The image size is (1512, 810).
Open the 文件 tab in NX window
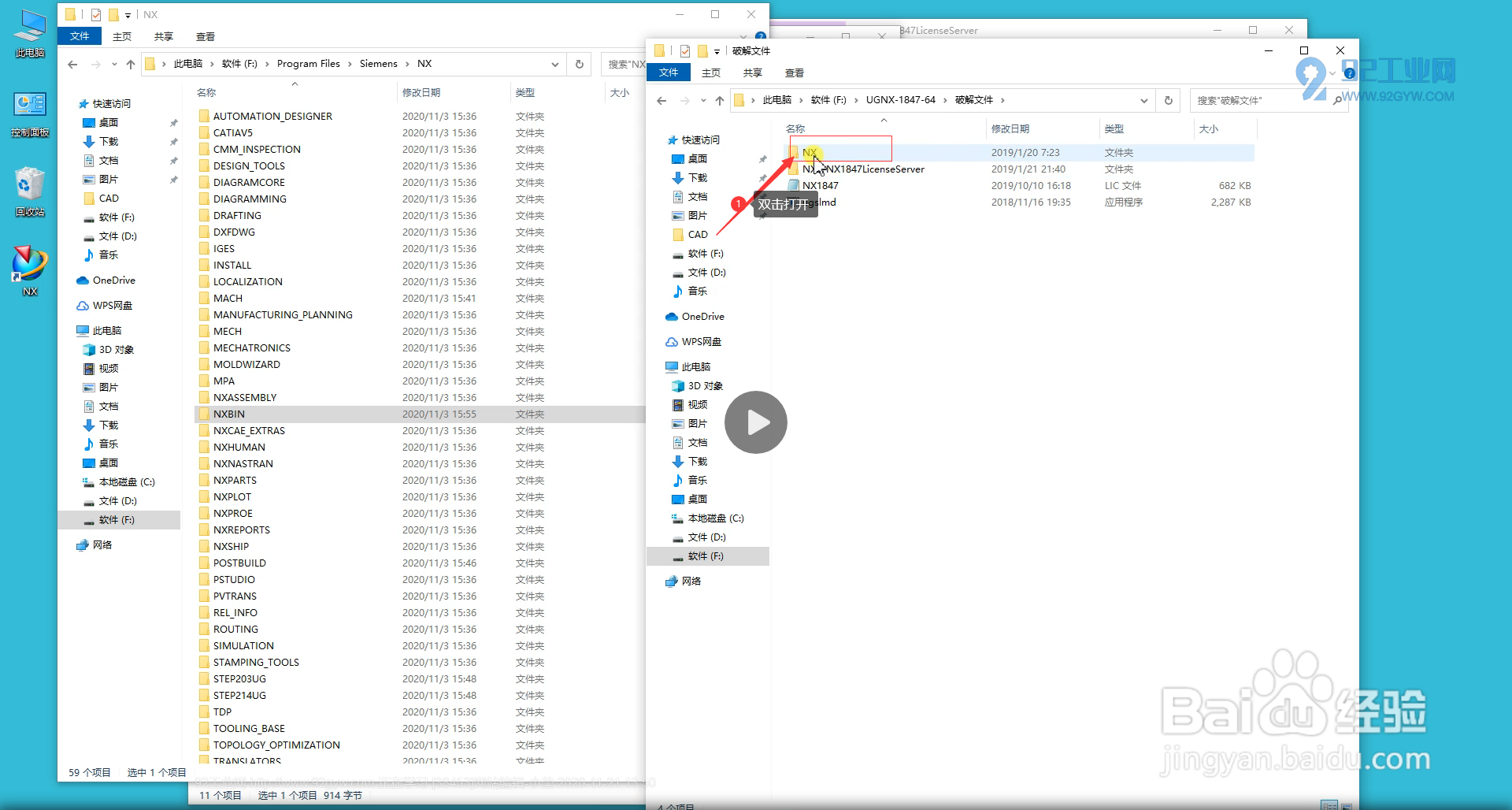tap(80, 36)
